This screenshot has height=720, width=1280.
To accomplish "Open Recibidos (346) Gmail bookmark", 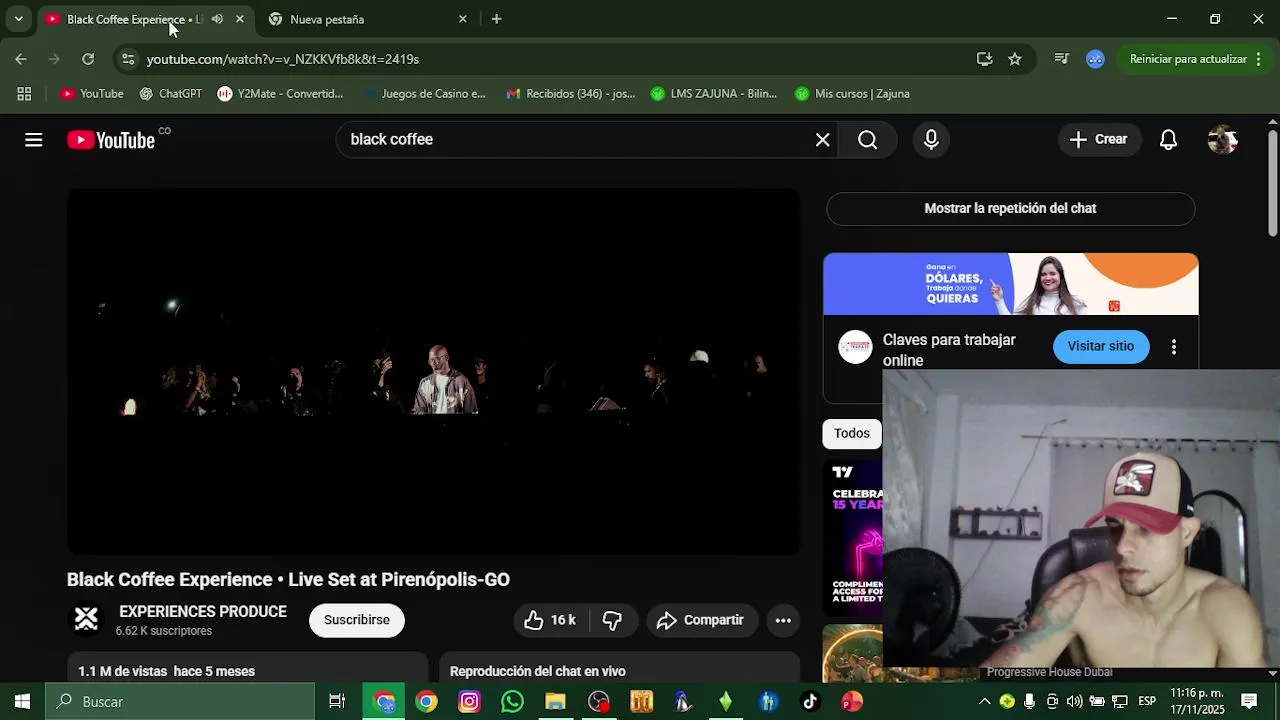I will (570, 94).
